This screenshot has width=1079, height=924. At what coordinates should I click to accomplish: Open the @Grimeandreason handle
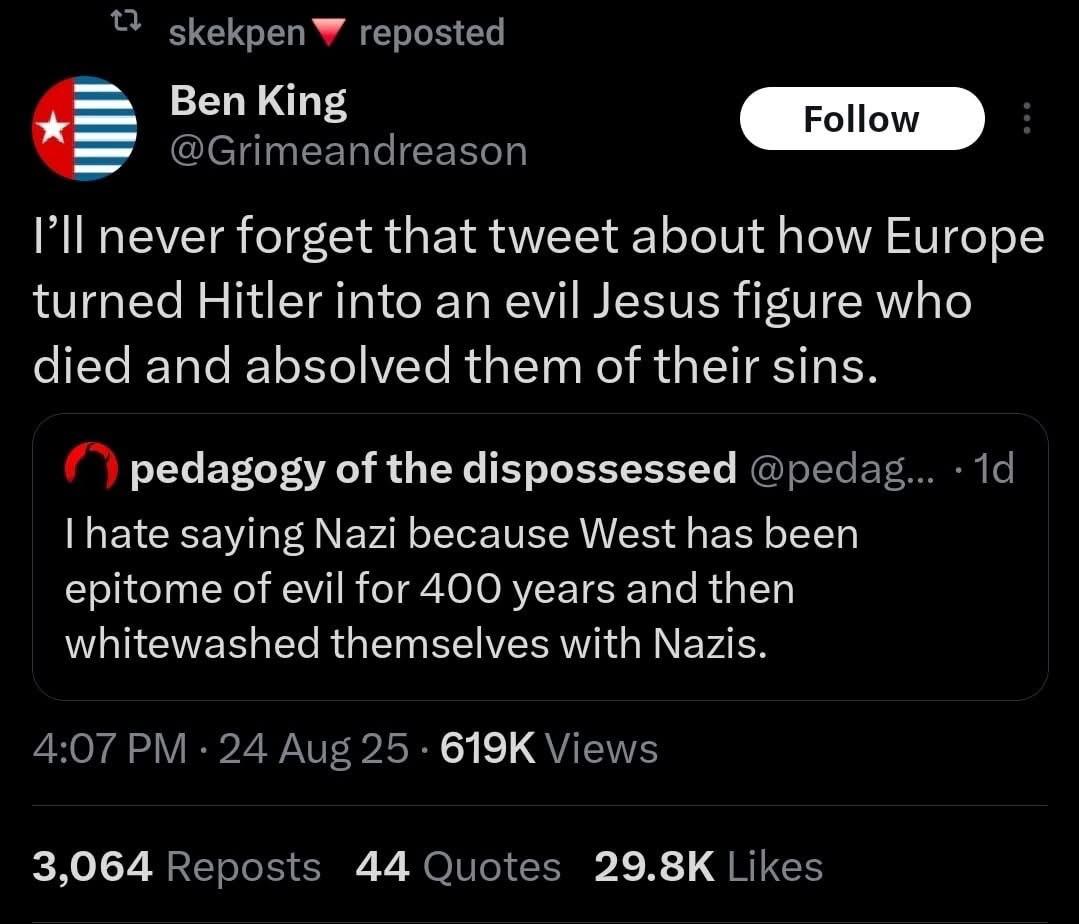click(348, 151)
